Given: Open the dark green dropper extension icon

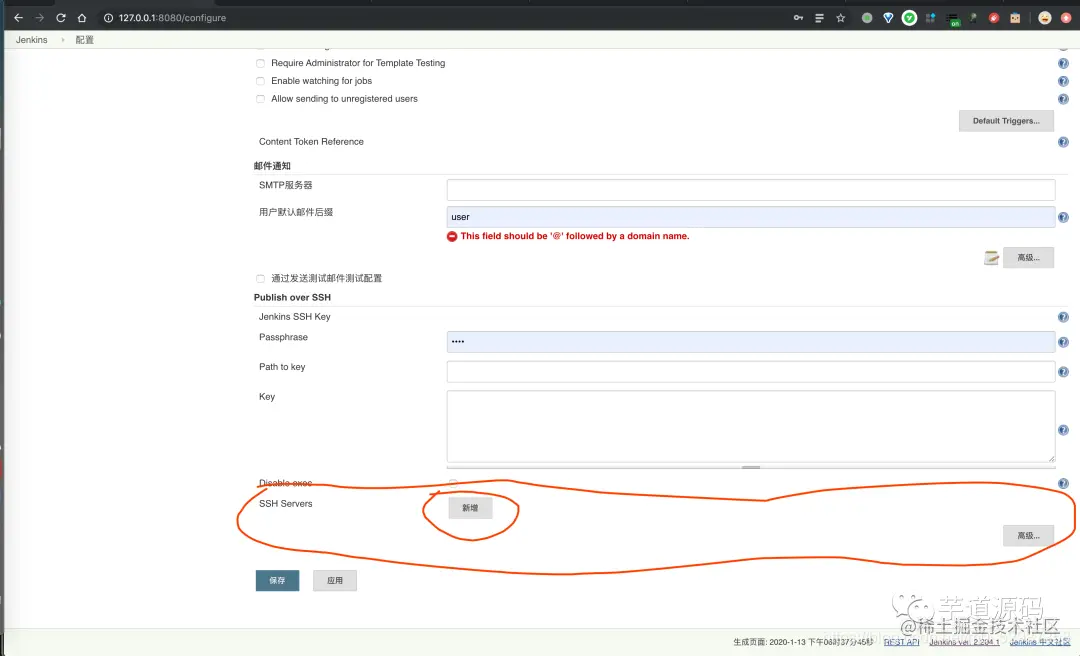Looking at the screenshot, I should tap(973, 18).
